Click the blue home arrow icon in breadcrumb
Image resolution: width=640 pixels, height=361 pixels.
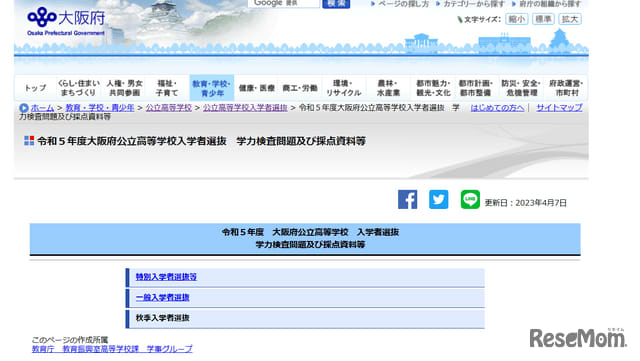pos(24,108)
